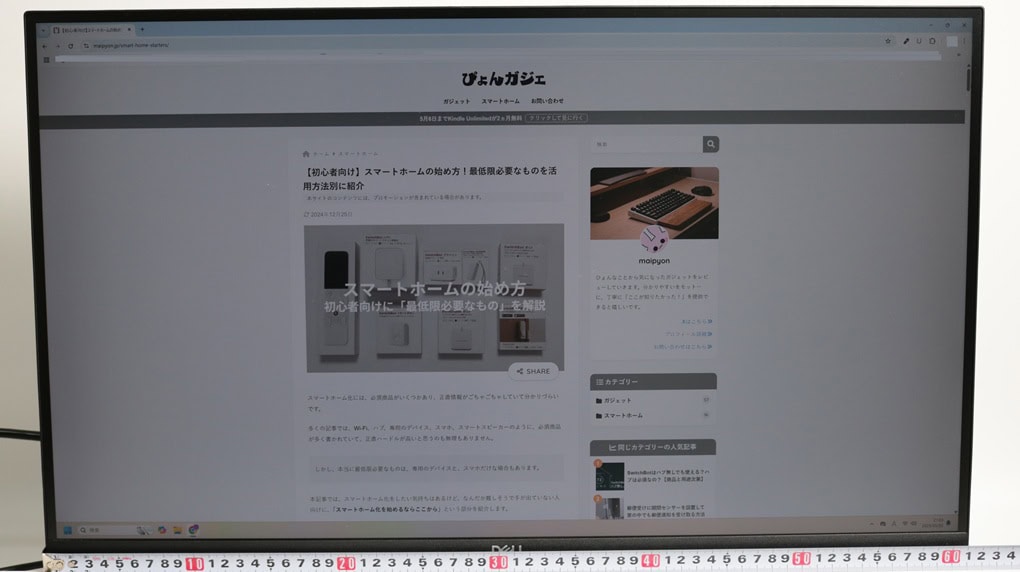Click the address bar URL
This screenshot has width=1020, height=572.
[x=131, y=46]
